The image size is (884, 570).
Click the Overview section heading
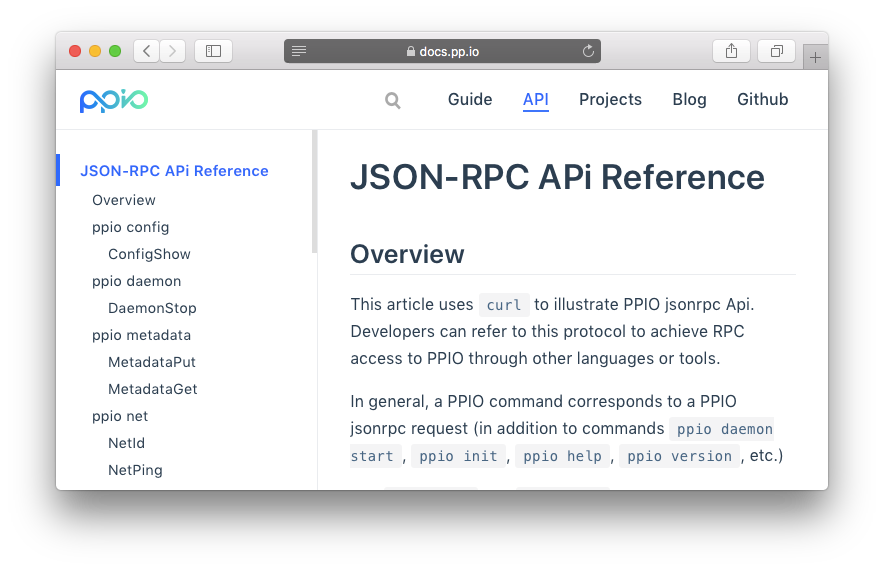coord(407,254)
